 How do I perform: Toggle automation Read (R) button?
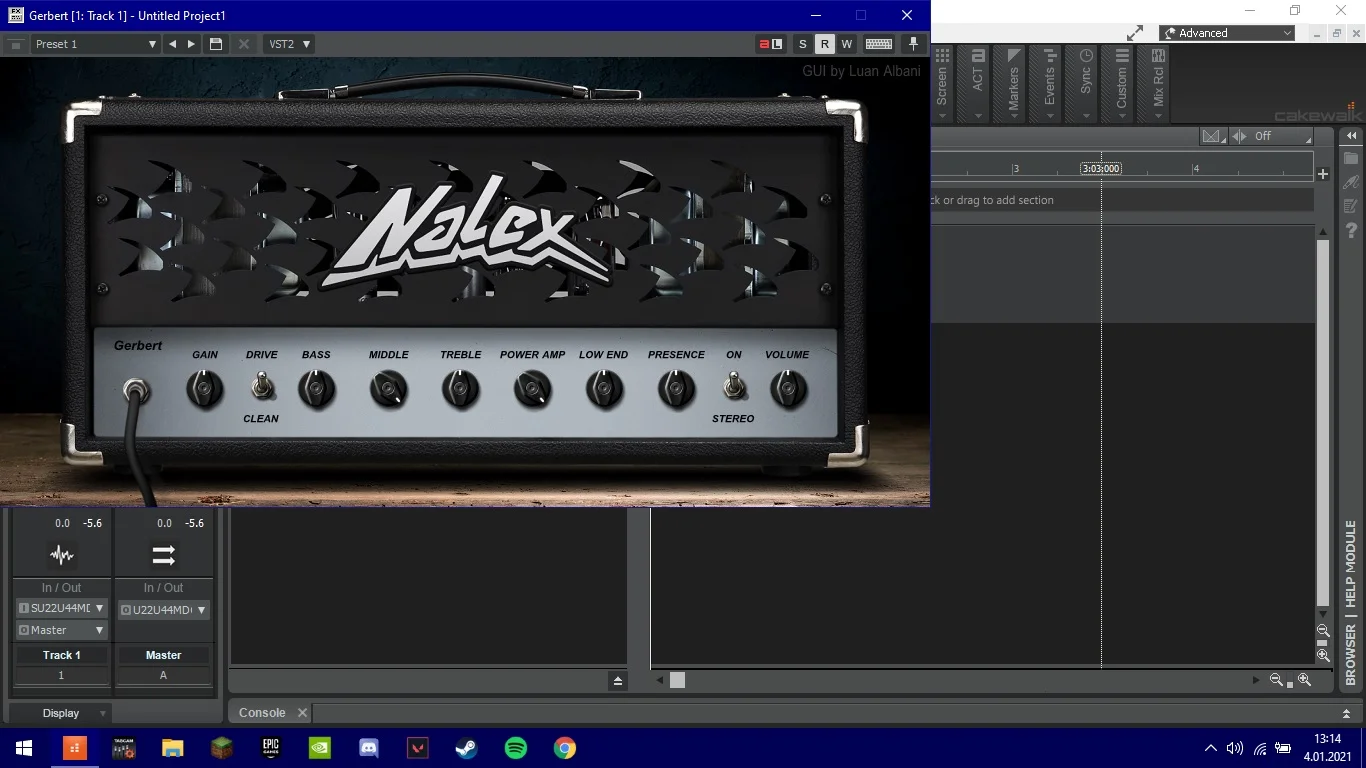pos(824,44)
